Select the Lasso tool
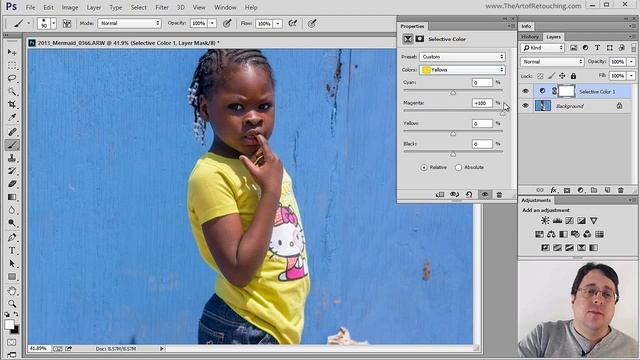The height and width of the screenshot is (360, 640). coord(12,78)
